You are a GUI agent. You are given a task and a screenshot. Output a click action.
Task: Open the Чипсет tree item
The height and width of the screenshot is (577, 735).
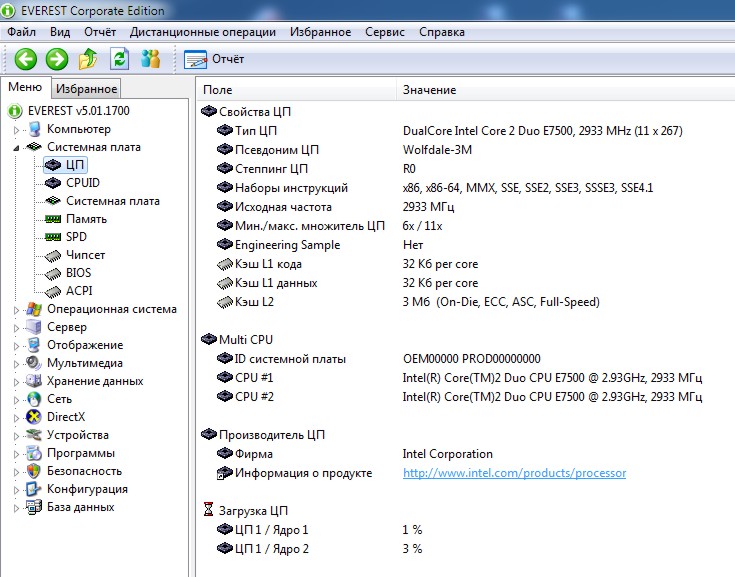[x=85, y=255]
